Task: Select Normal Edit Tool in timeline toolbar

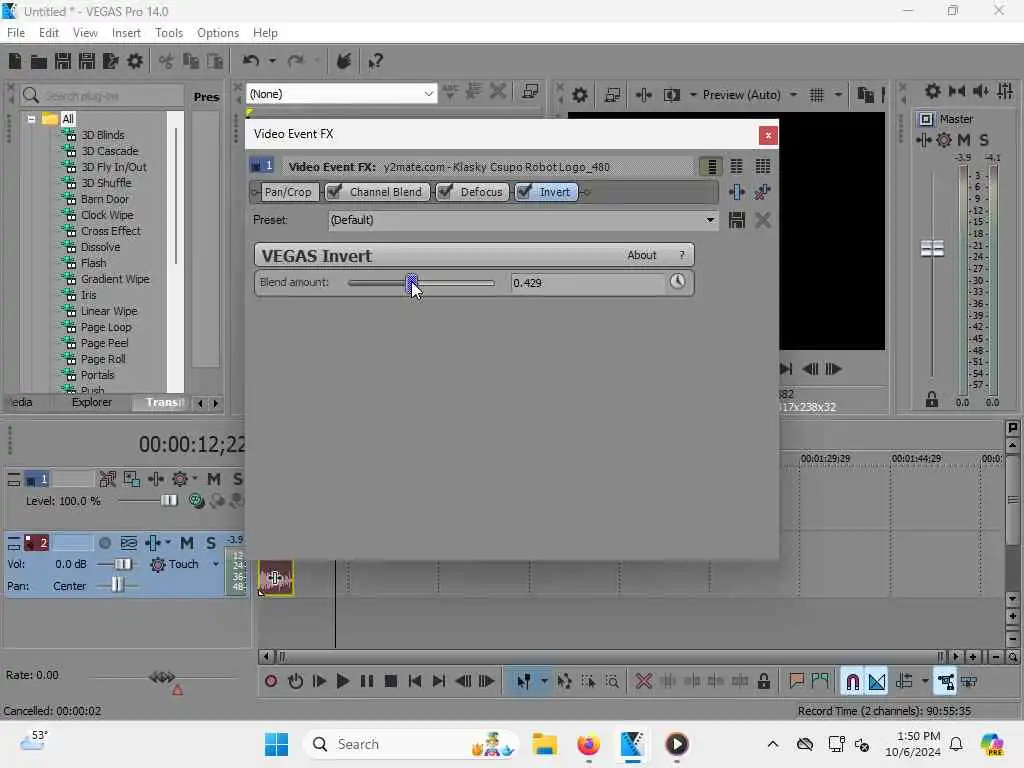Action: (x=523, y=682)
